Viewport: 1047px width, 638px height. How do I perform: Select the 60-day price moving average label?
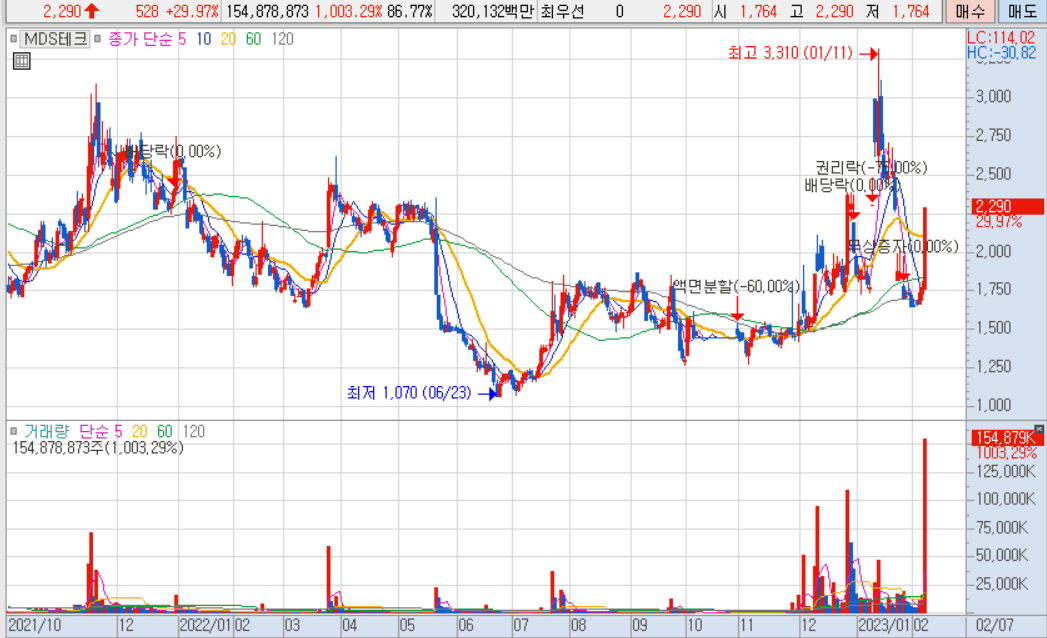(x=253, y=39)
